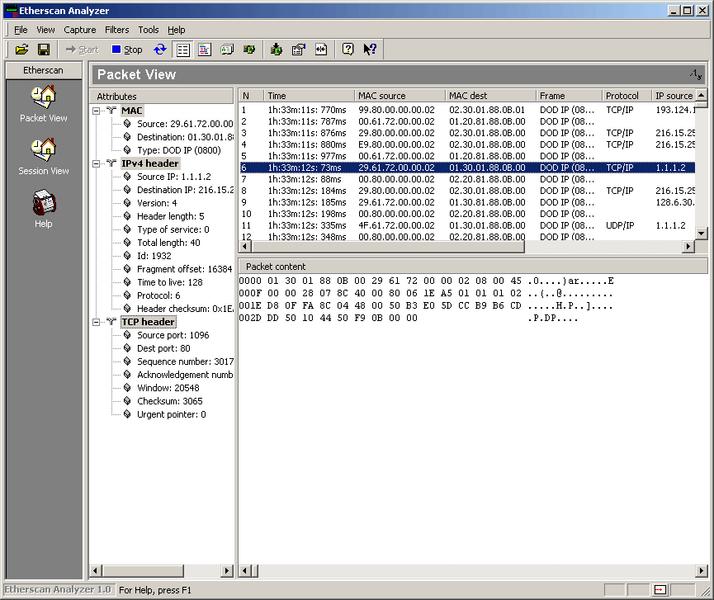Collapse the MAC tree node
Screen dimensions: 714x600
pos(96,111)
